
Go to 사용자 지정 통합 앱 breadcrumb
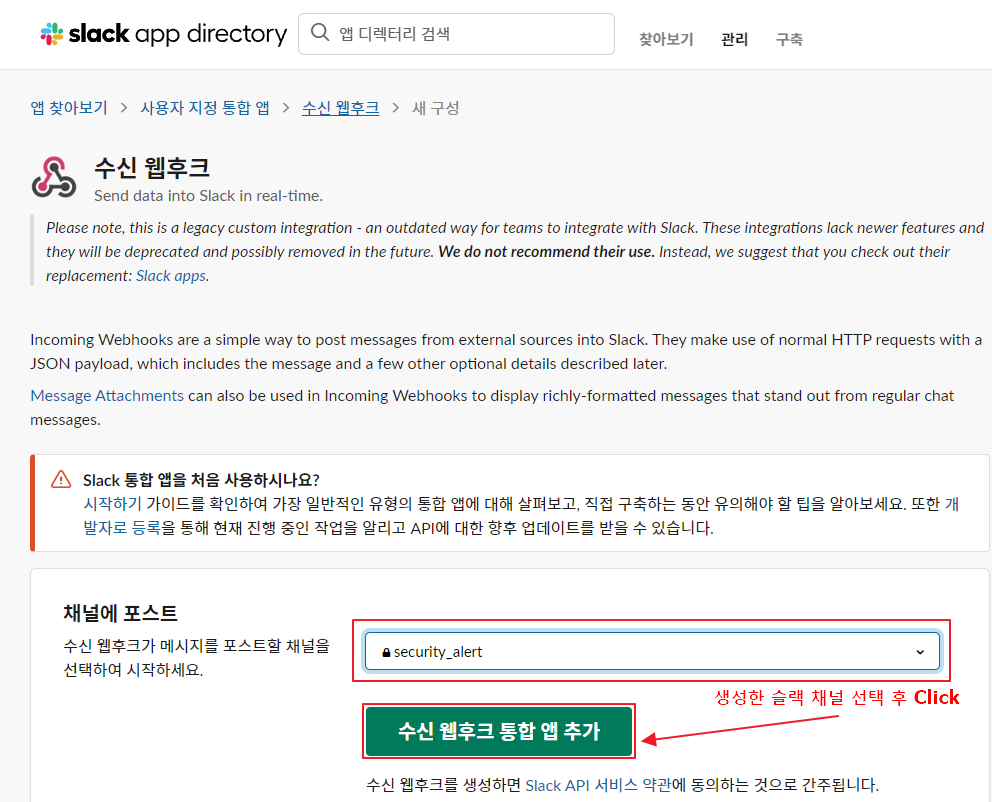[x=205, y=108]
